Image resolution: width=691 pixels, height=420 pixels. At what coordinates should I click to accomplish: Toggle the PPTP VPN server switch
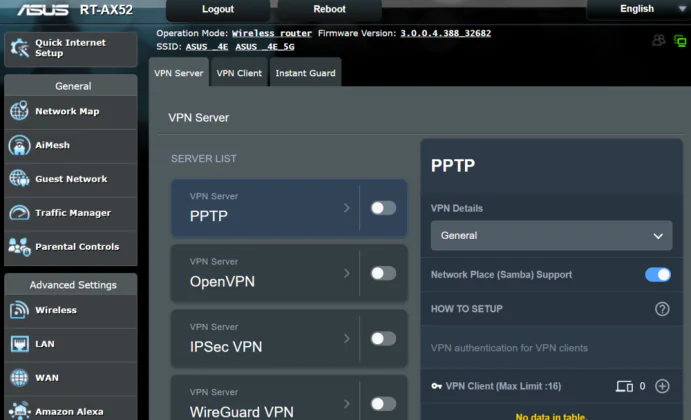point(383,208)
